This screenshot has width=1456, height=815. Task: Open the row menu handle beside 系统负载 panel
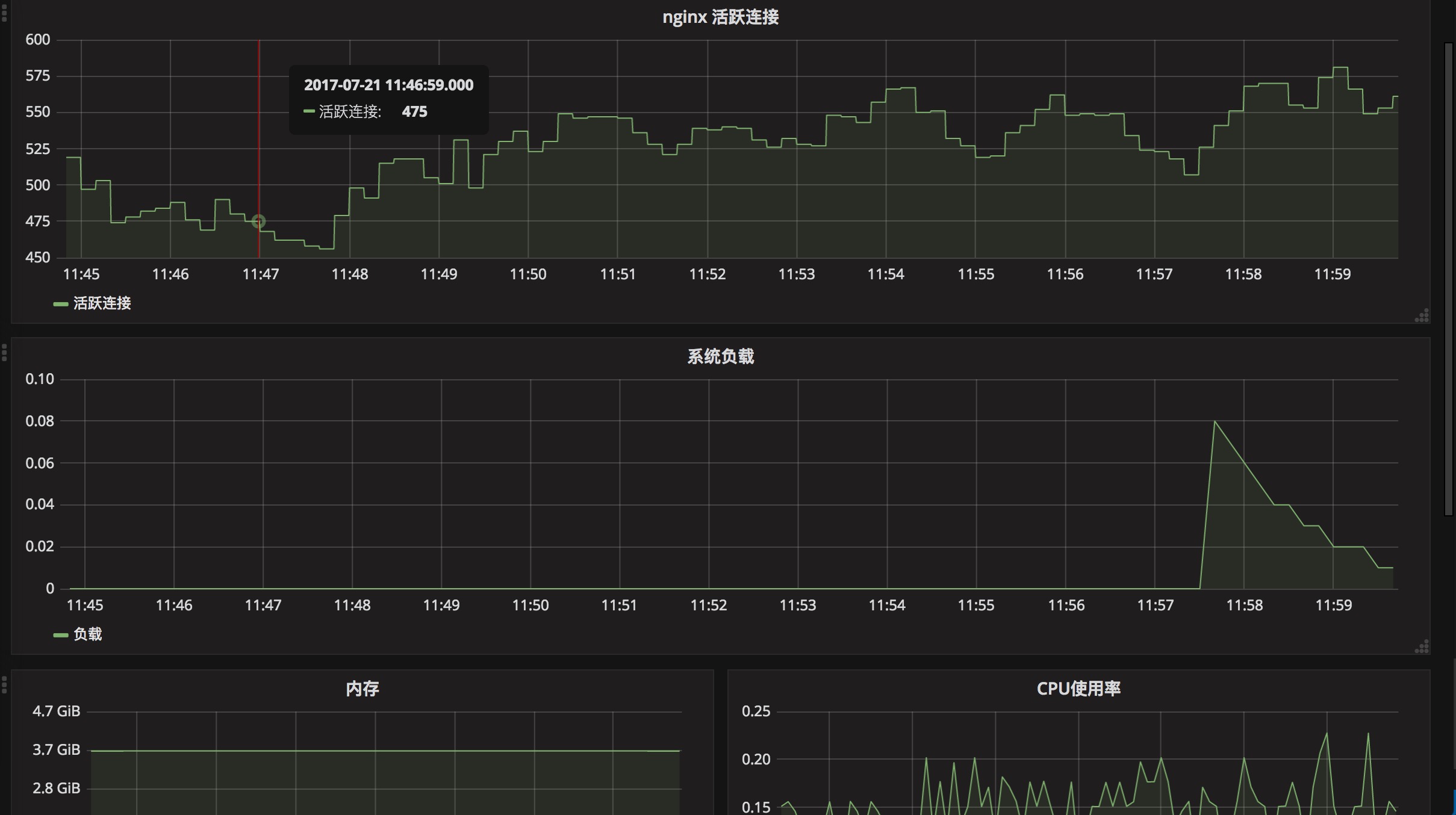(4, 352)
